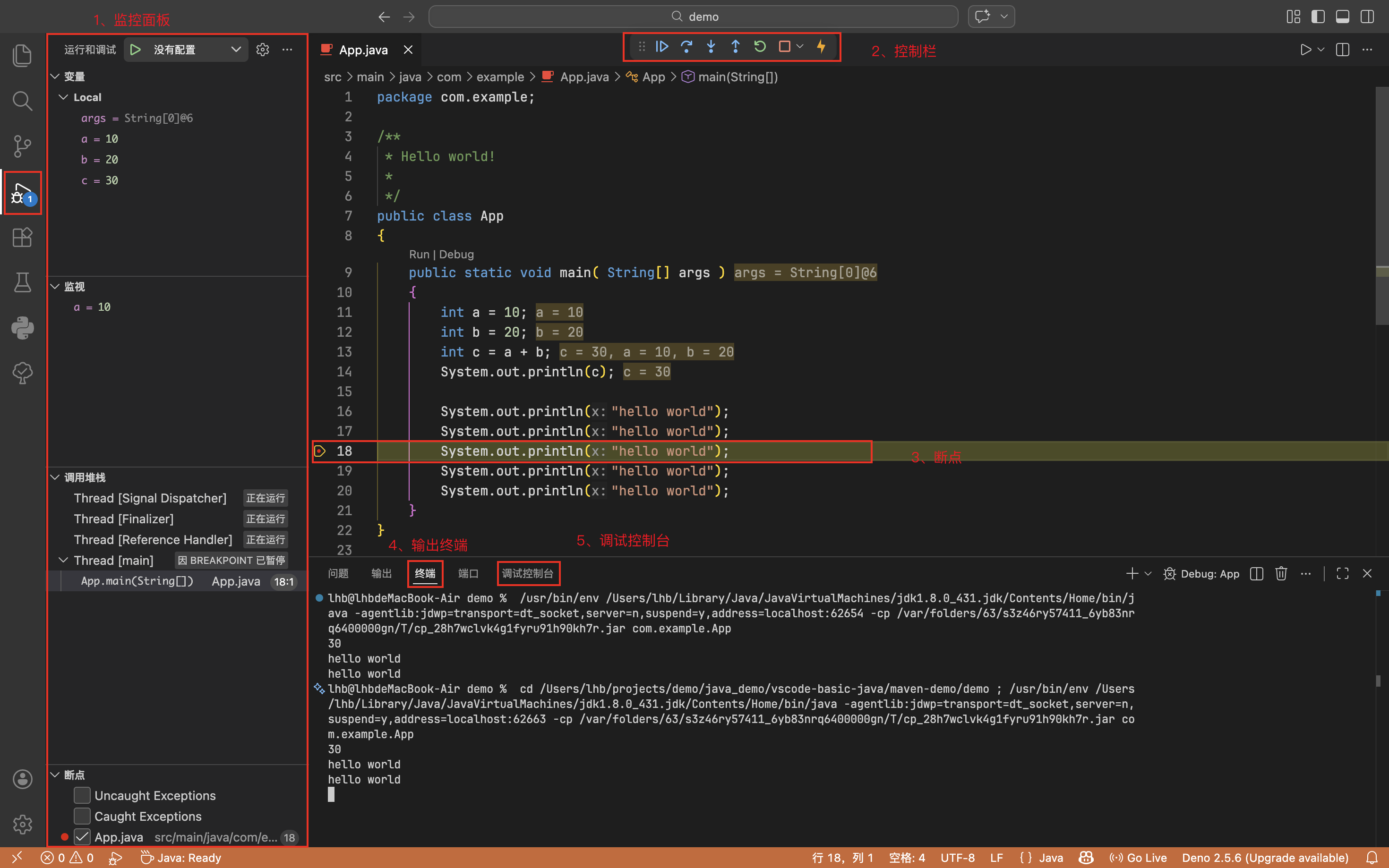The image size is (1389, 868).
Task: Collapse the Thread [main] node
Action: tap(64, 560)
